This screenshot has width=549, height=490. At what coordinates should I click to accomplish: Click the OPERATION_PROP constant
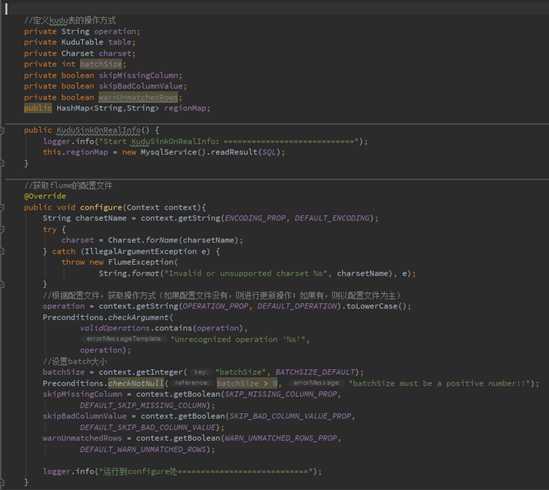[x=215, y=306]
